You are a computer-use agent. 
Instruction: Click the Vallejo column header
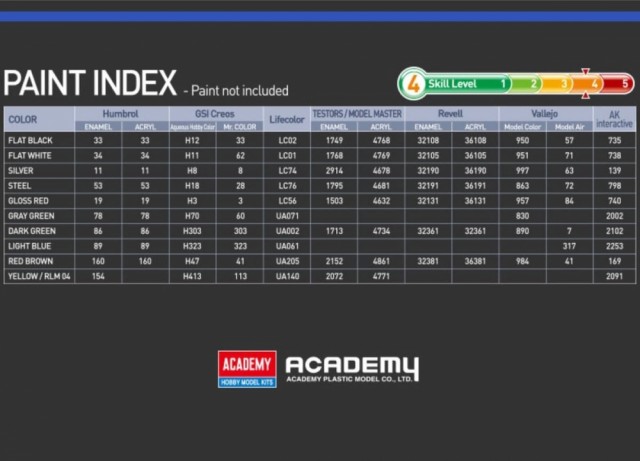click(x=545, y=114)
